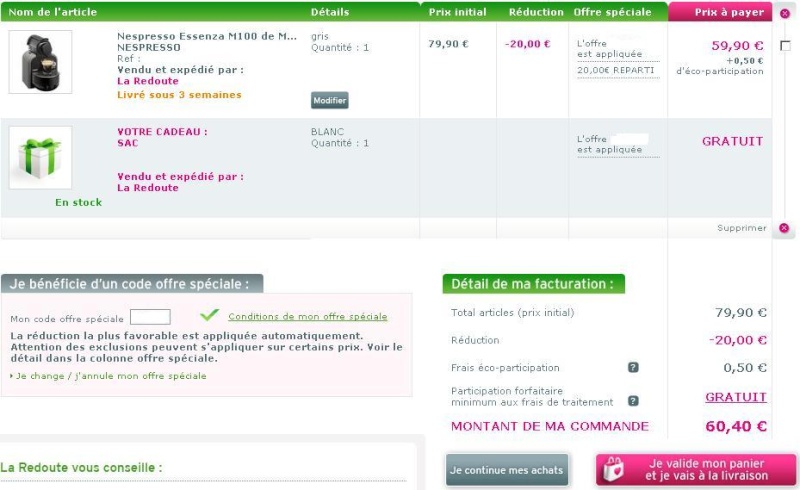Click the 'Offre spéciale' column header

coord(612,12)
